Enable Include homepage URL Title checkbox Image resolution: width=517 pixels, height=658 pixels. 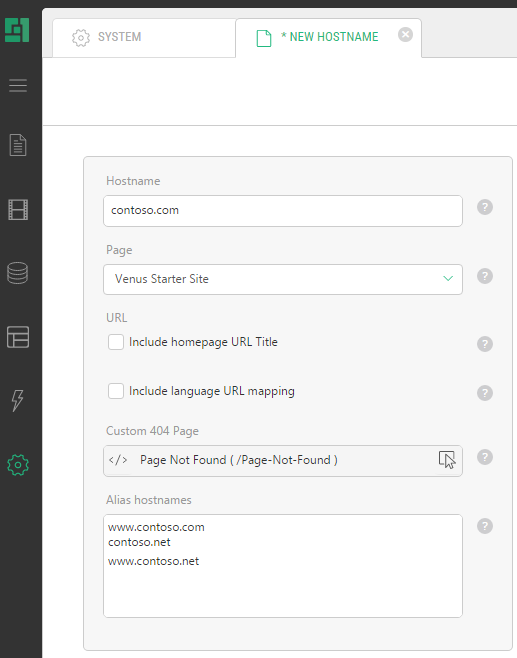click(x=116, y=342)
